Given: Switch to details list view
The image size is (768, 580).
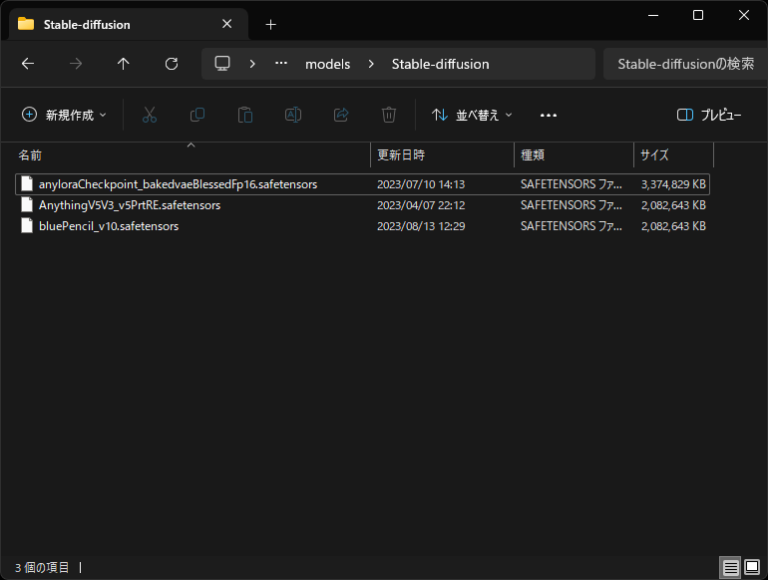Looking at the screenshot, I should [x=731, y=567].
